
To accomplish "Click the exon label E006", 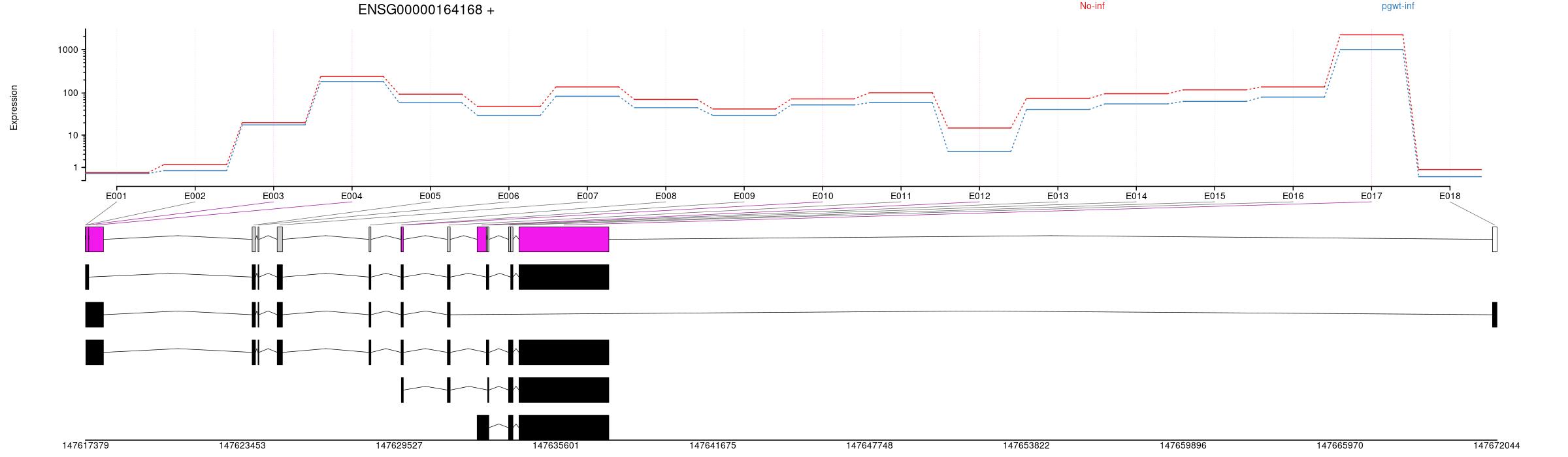I will pyautogui.click(x=508, y=196).
